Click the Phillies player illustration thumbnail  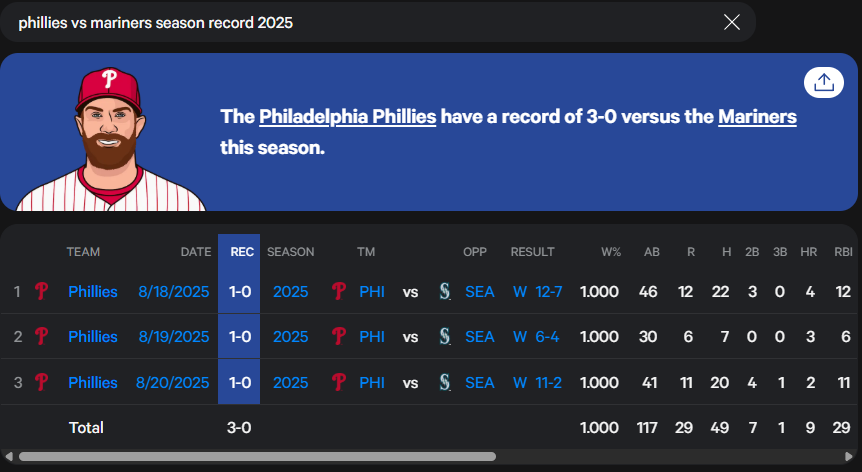tap(110, 139)
